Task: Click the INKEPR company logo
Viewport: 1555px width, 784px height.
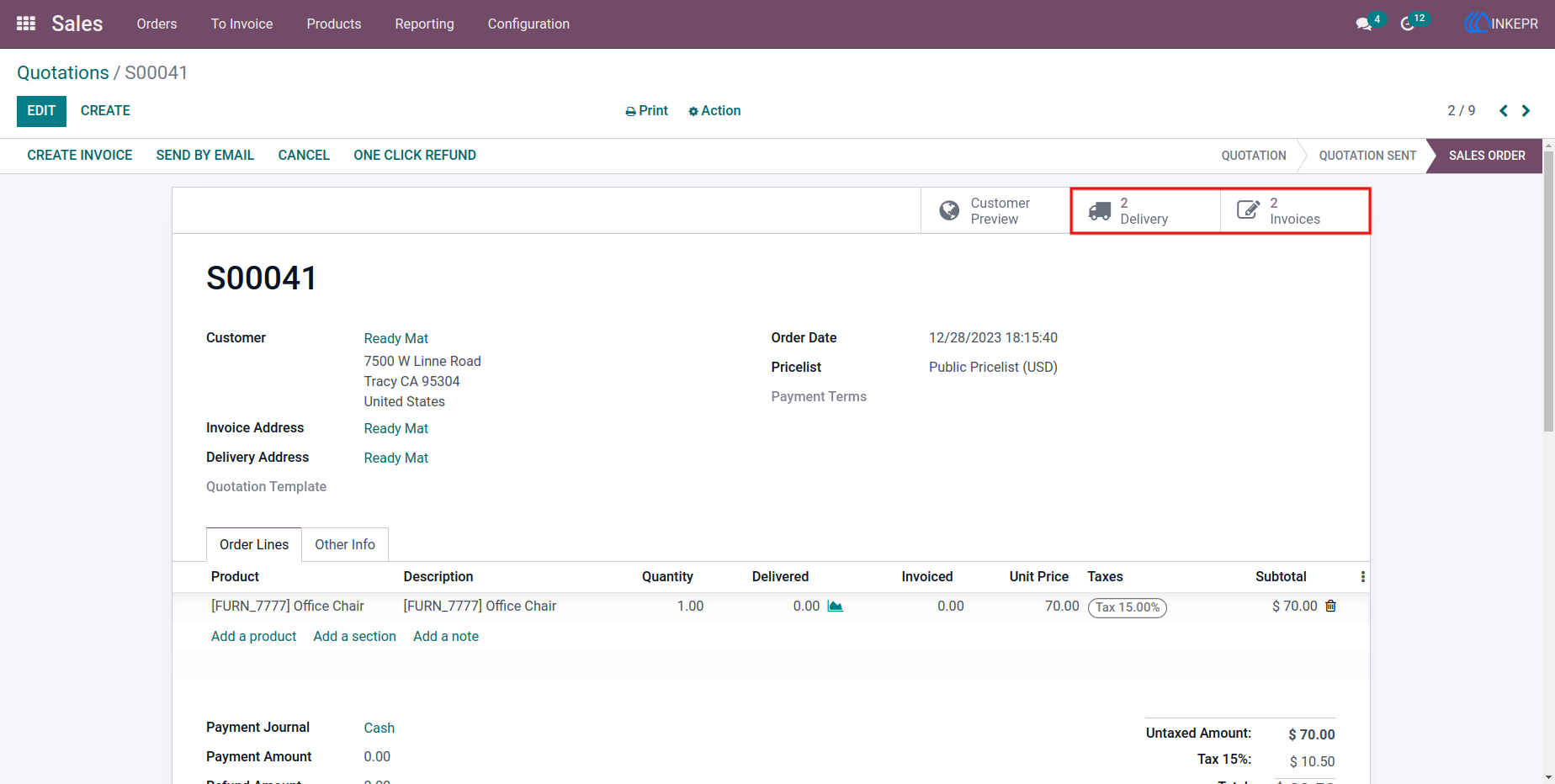Action: [x=1501, y=24]
